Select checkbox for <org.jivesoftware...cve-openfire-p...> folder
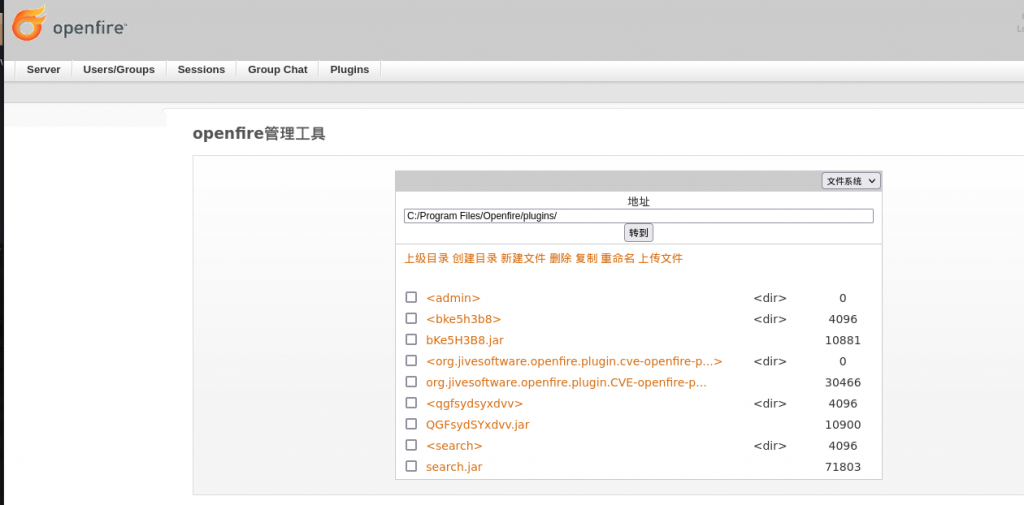Viewport: 1024px width, 505px height. (x=411, y=361)
